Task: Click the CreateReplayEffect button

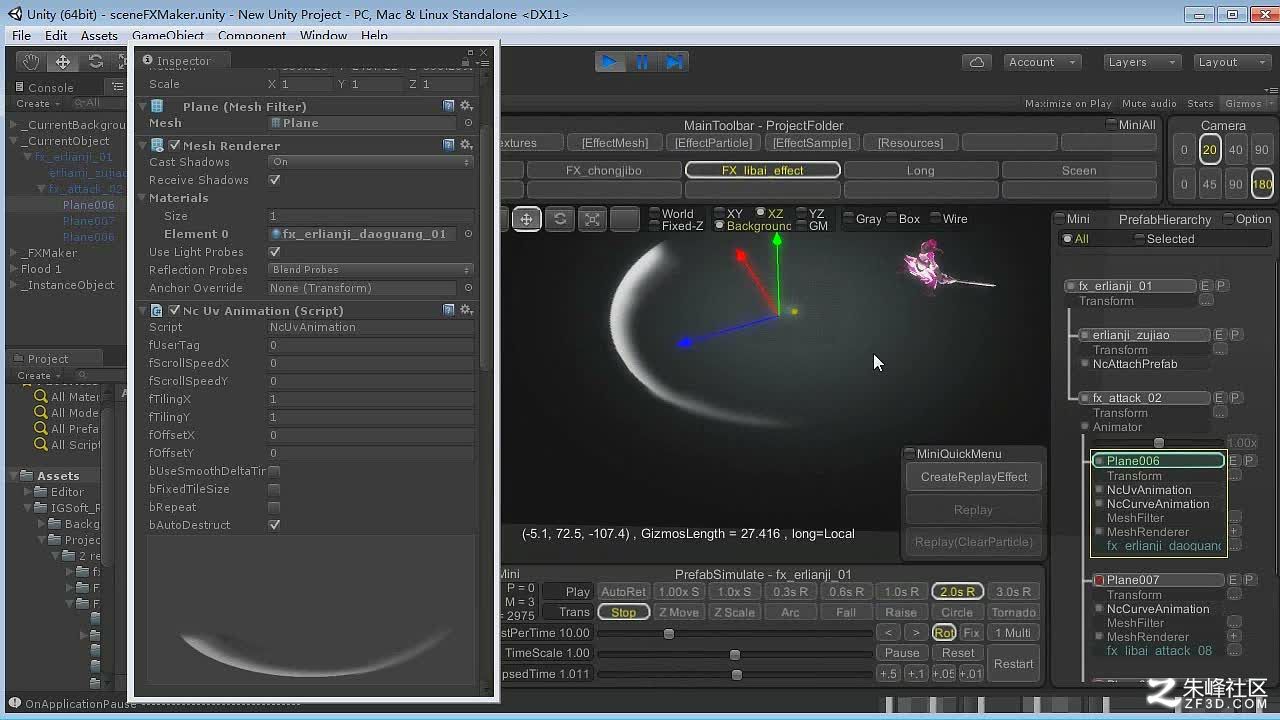Action: click(x=974, y=477)
